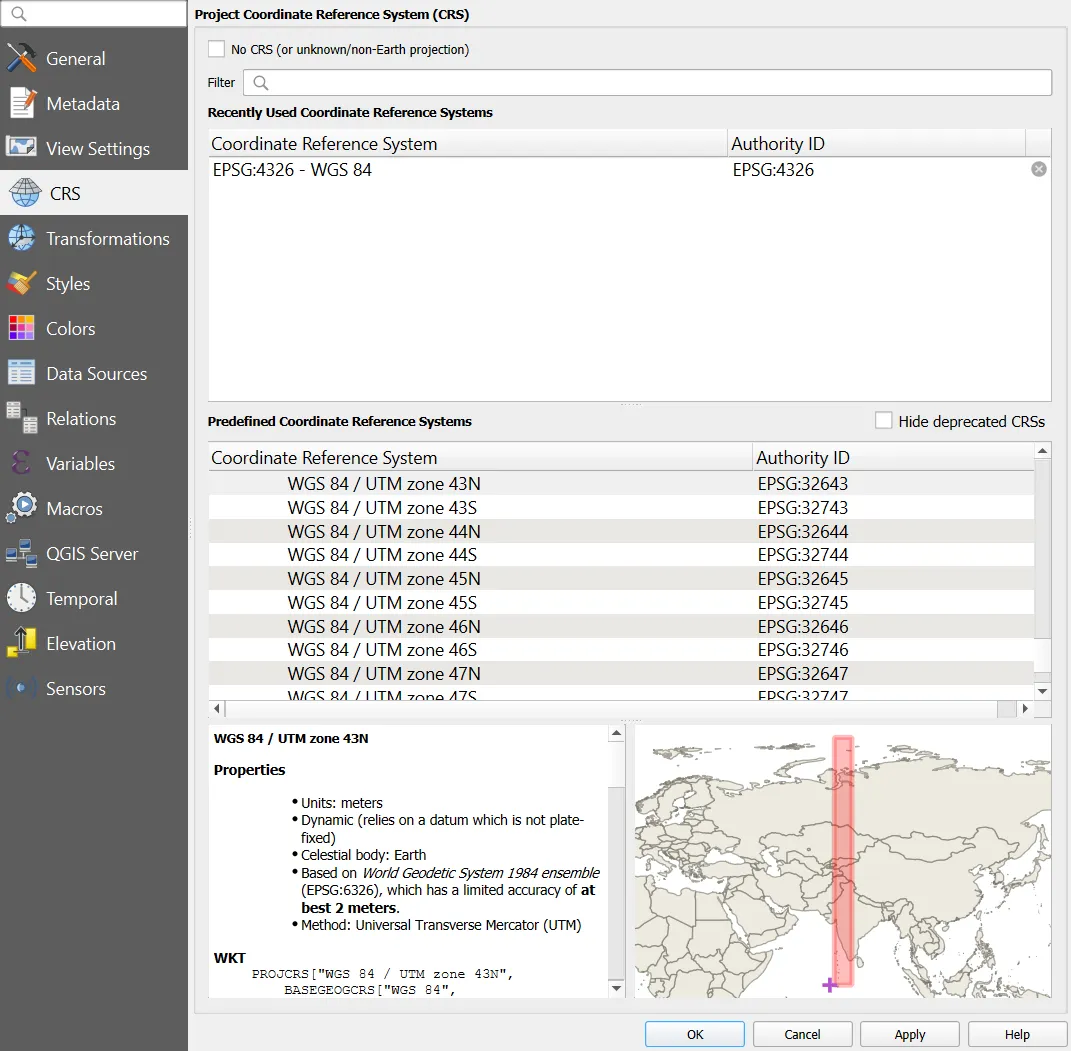This screenshot has width=1071, height=1051.
Task: Confirm with the OK button
Action: pos(695,1034)
